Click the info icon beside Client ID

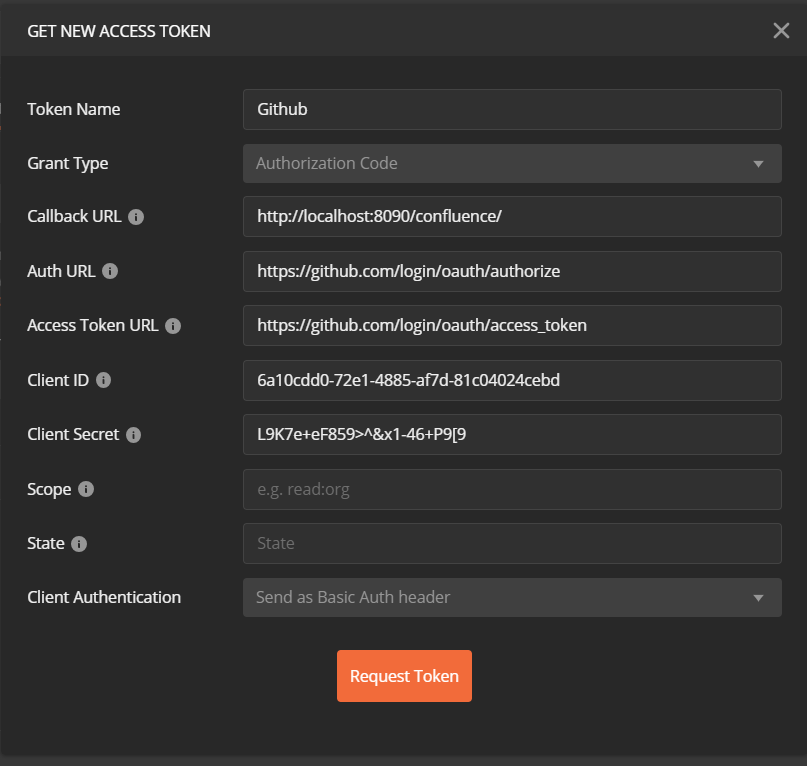(x=103, y=380)
